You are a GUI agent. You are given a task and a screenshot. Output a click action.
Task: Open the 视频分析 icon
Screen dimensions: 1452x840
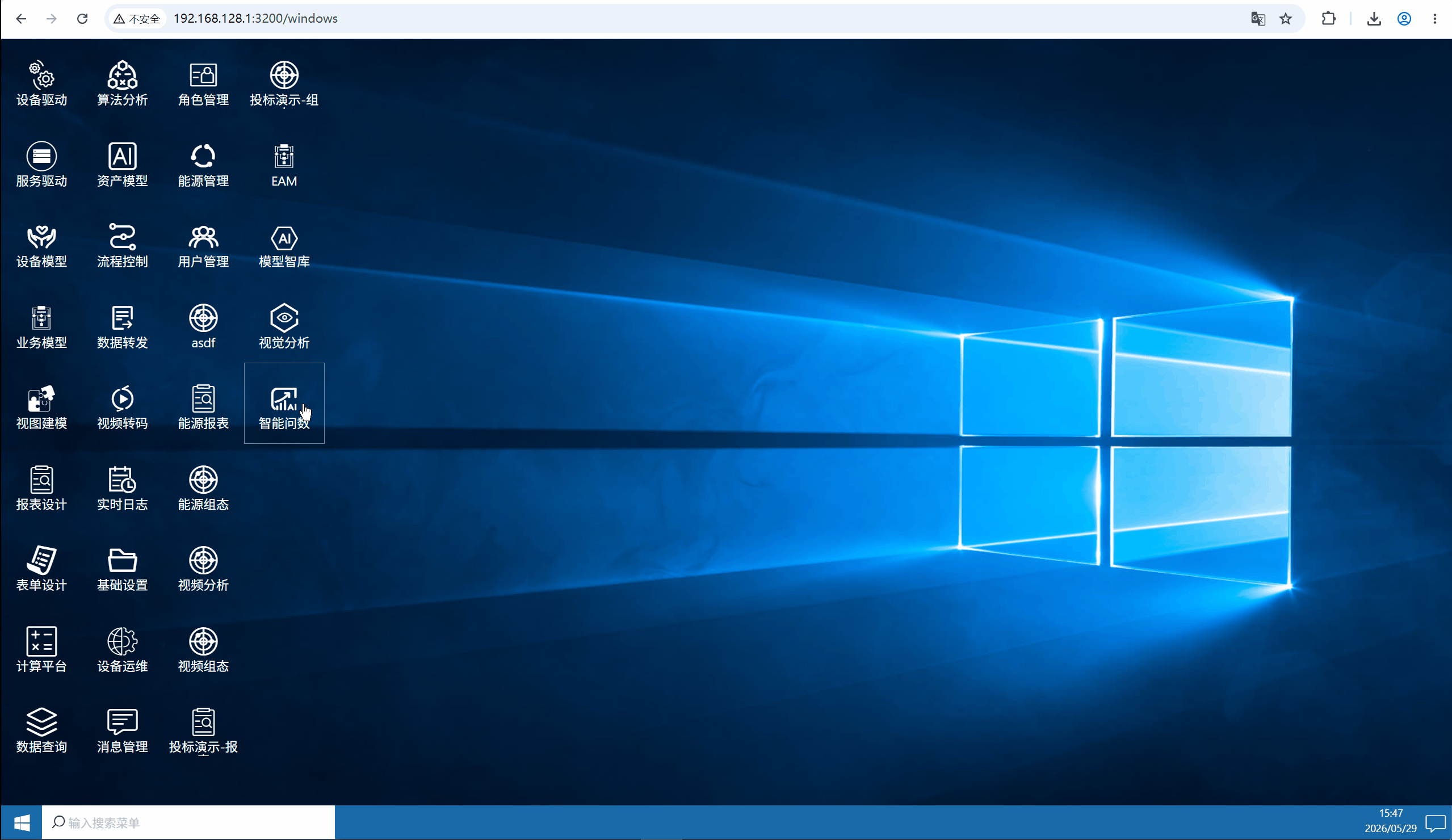203,569
